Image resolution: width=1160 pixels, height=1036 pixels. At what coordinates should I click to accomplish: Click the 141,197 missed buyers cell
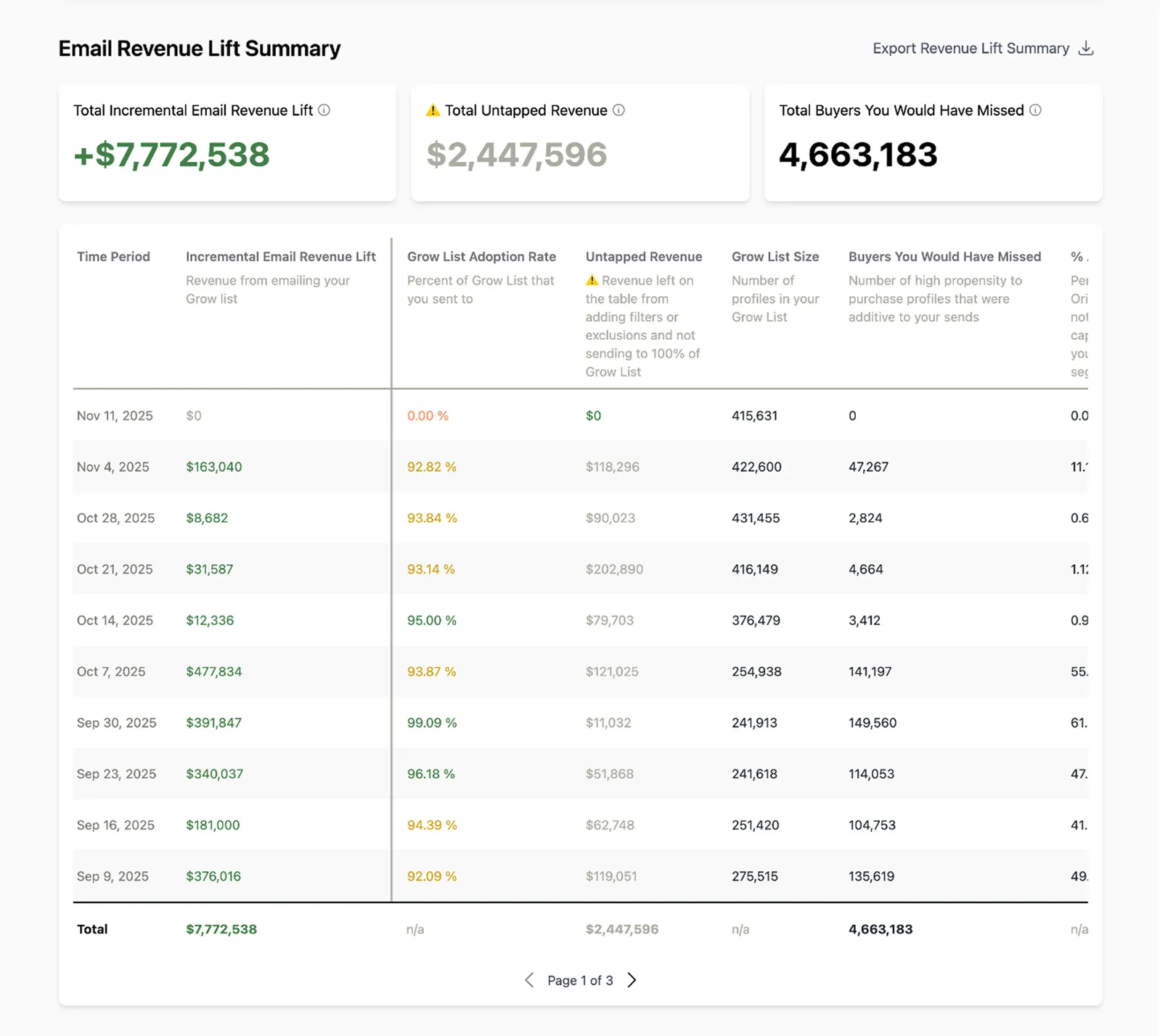click(x=870, y=672)
